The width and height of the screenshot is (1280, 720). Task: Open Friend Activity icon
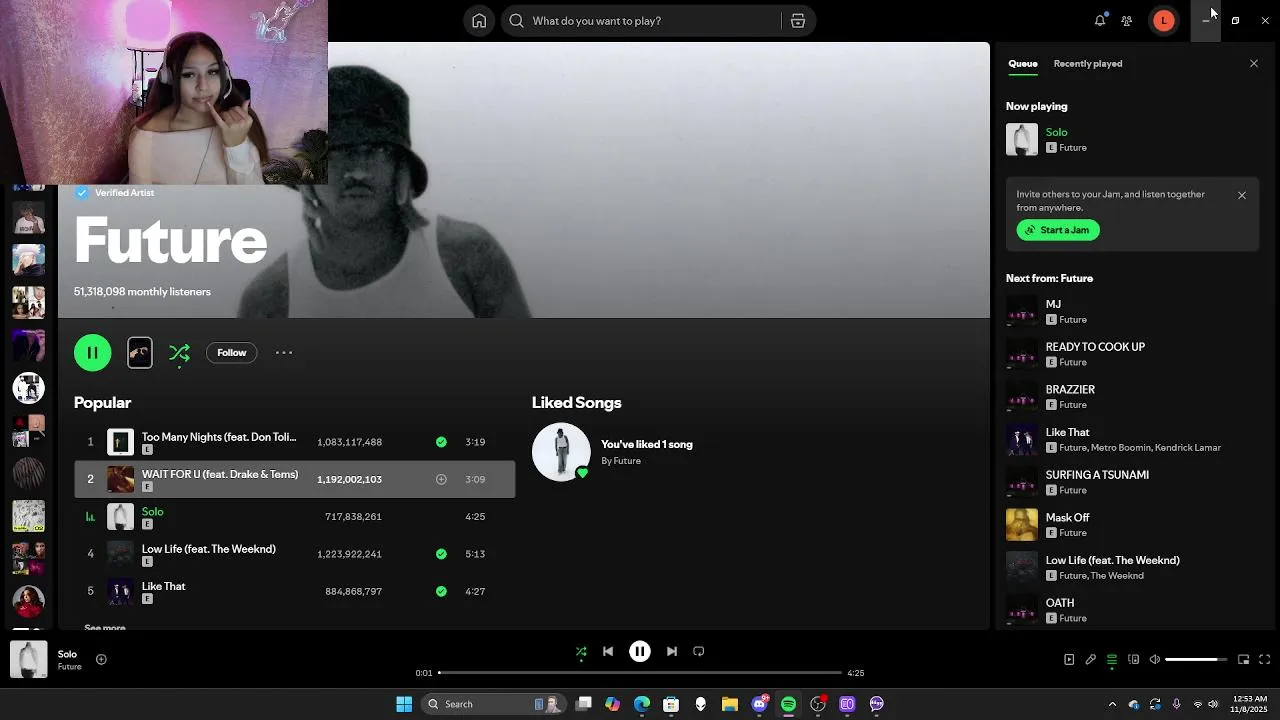click(x=1126, y=20)
